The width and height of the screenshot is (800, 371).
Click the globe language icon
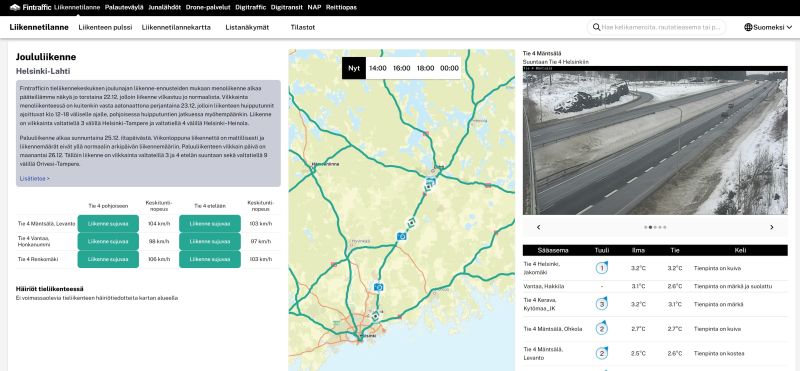pos(748,27)
